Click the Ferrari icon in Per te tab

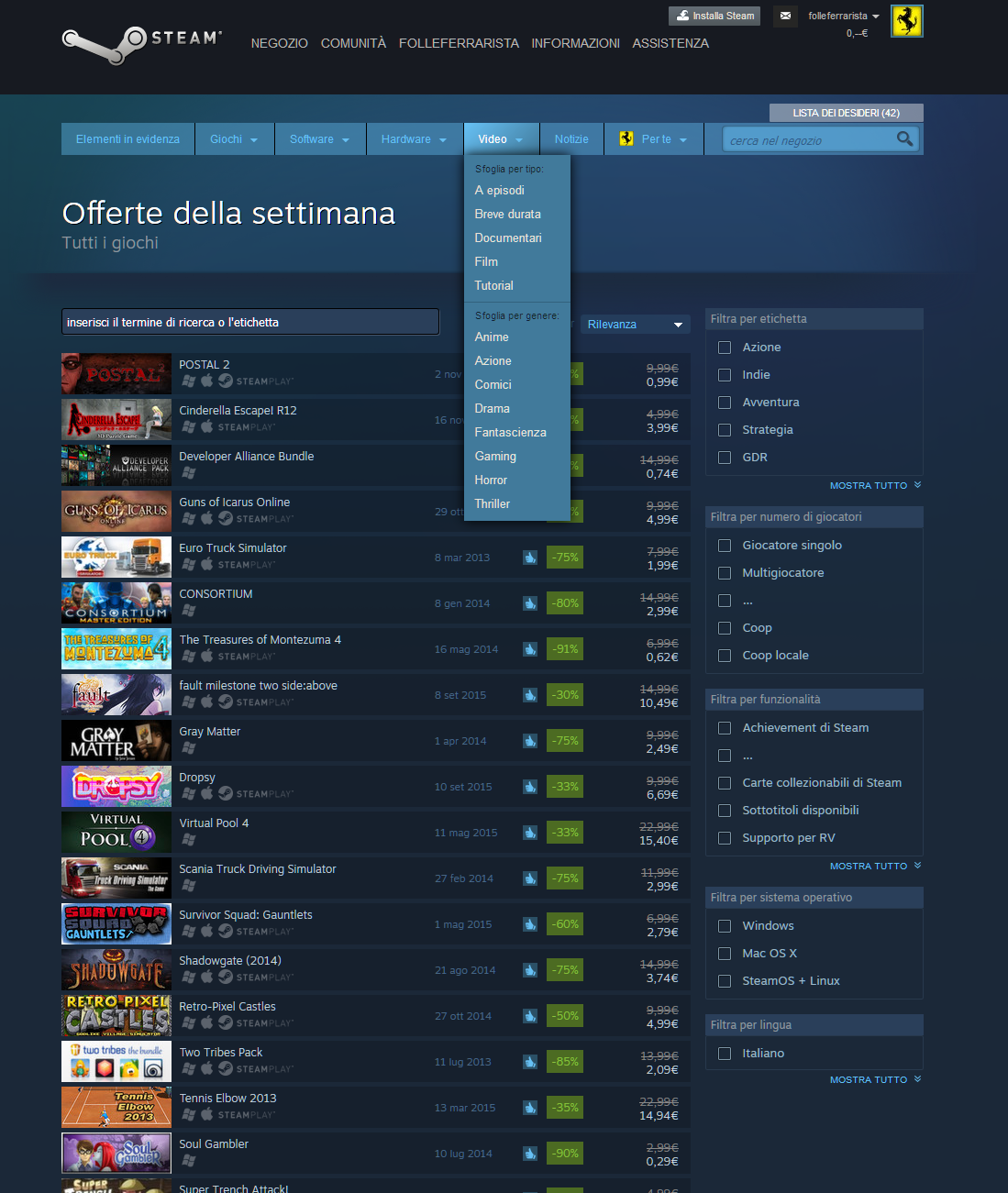(x=626, y=138)
